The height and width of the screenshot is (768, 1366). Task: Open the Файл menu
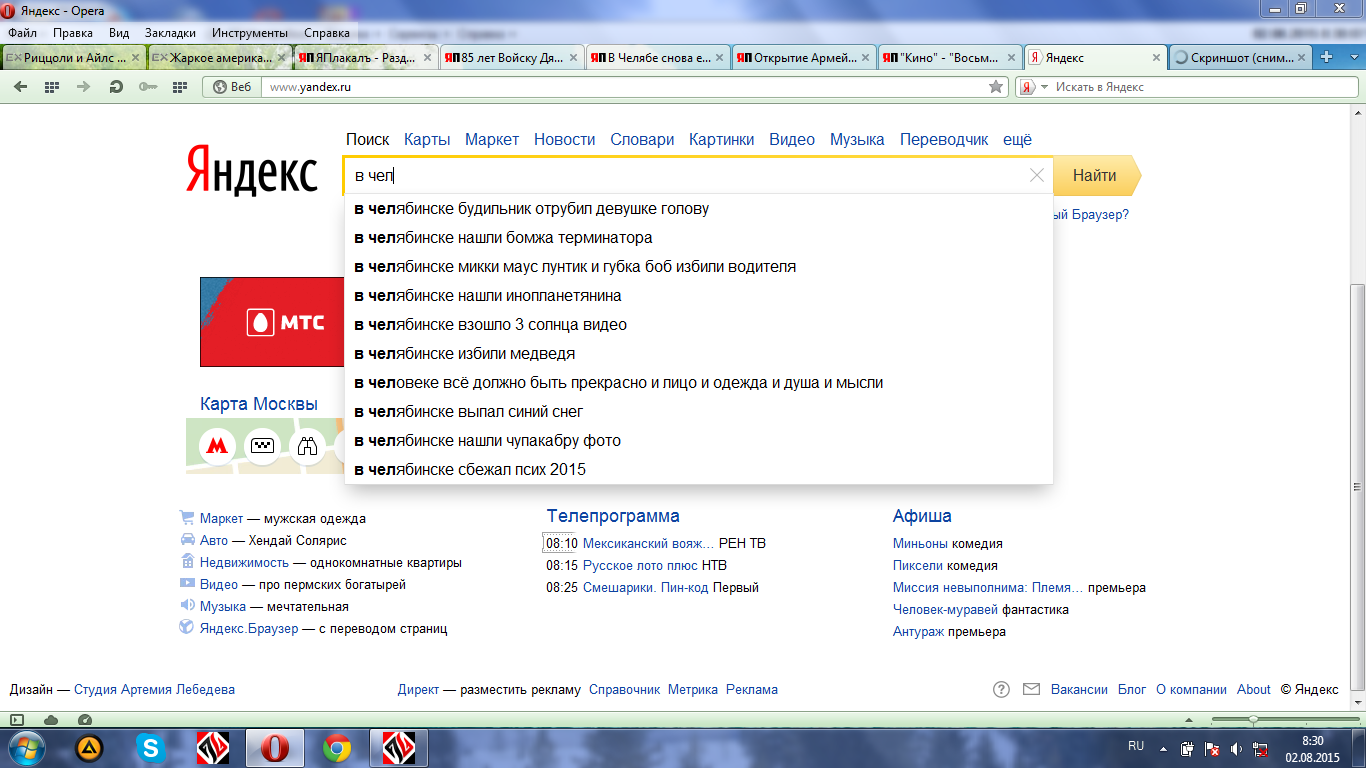pyautogui.click(x=22, y=32)
